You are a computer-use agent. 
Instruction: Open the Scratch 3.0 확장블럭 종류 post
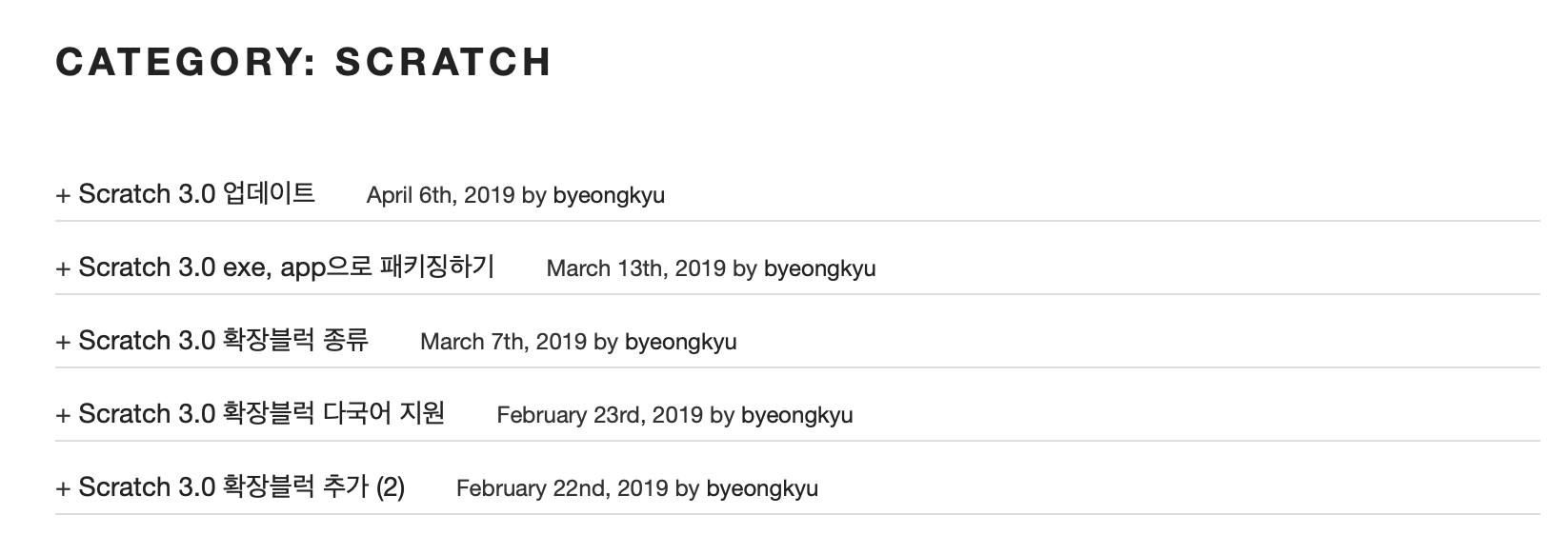coord(223,341)
